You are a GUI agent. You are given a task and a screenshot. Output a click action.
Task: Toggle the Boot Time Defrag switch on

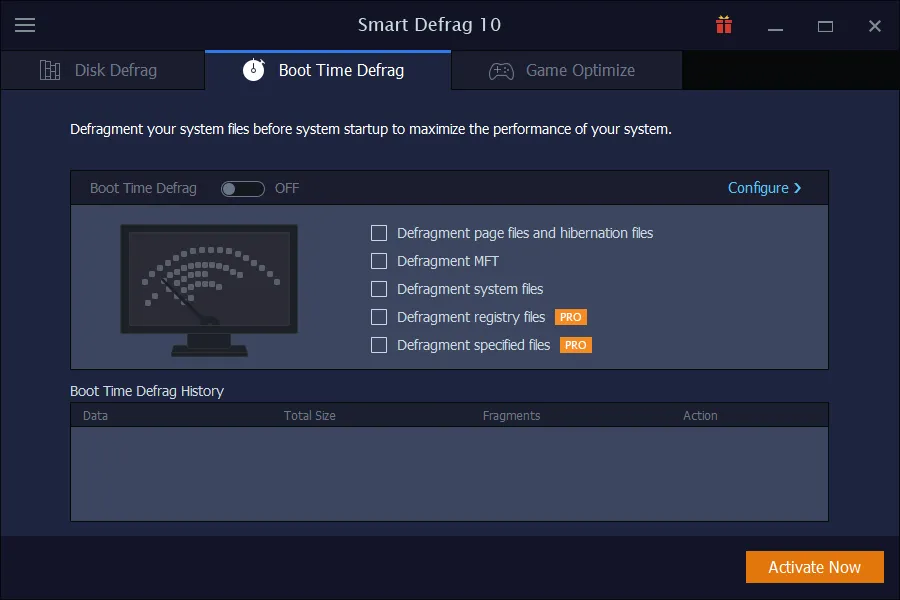point(243,188)
